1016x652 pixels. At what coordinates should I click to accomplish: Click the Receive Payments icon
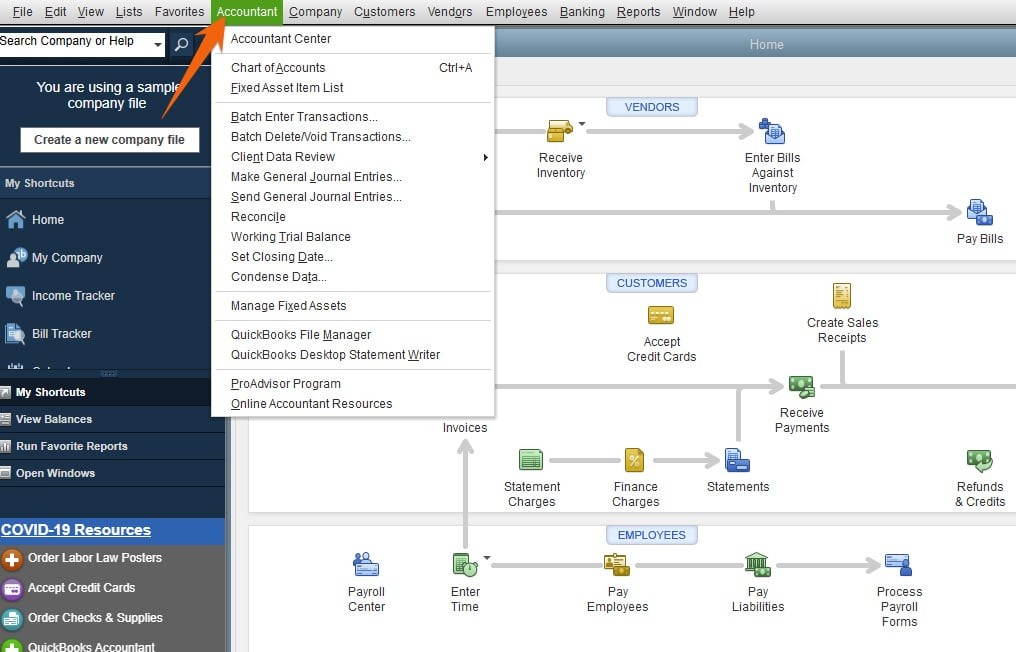coord(801,386)
